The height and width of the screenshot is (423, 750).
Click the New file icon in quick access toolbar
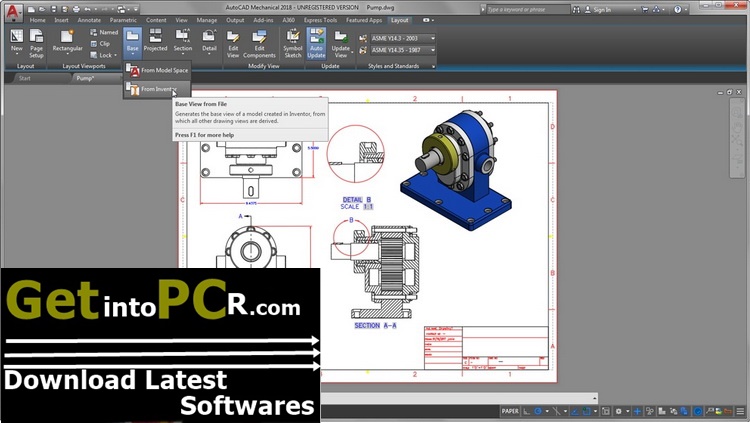(31, 9)
